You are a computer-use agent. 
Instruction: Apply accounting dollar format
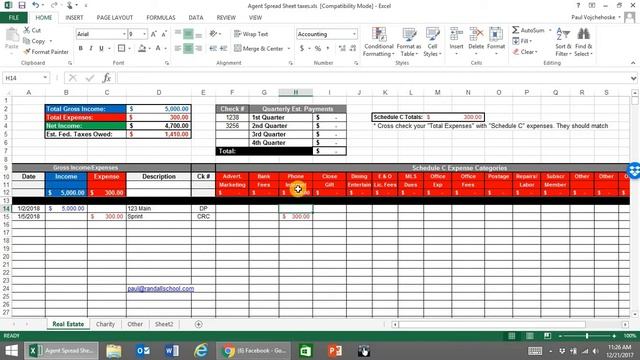click(x=302, y=48)
